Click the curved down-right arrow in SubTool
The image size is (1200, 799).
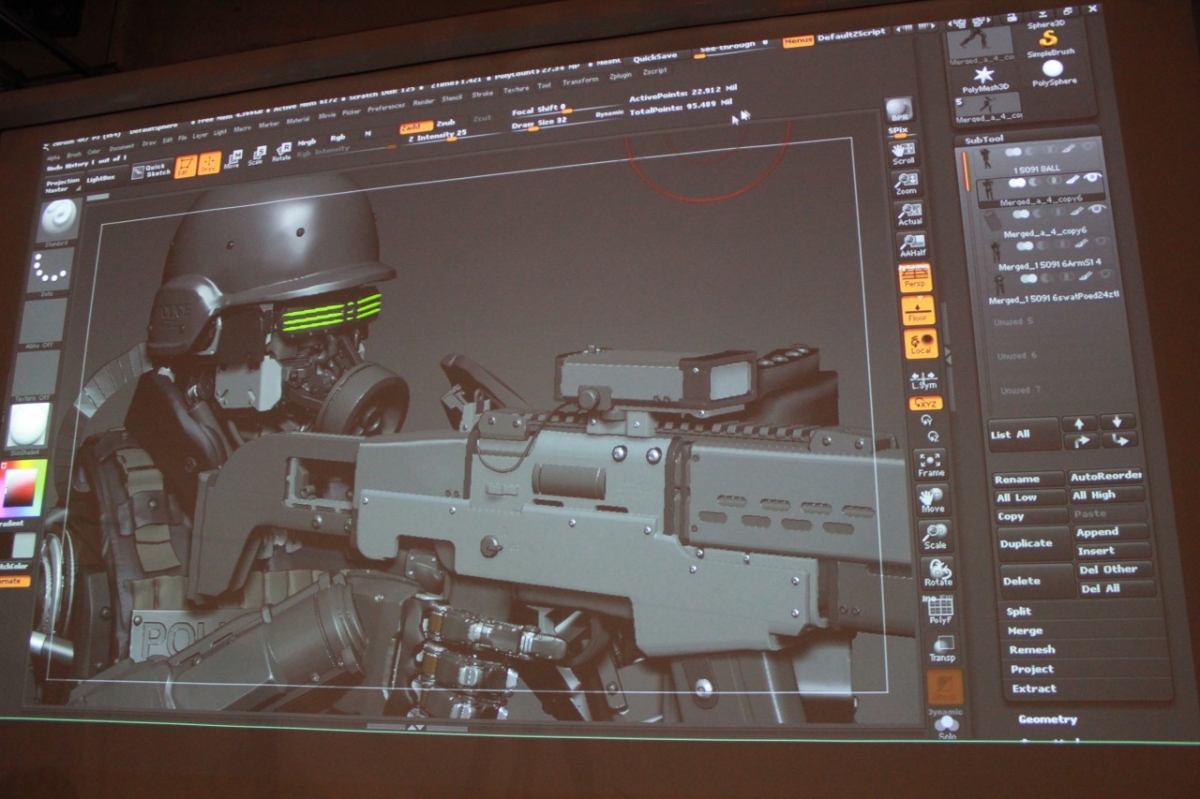(1119, 439)
